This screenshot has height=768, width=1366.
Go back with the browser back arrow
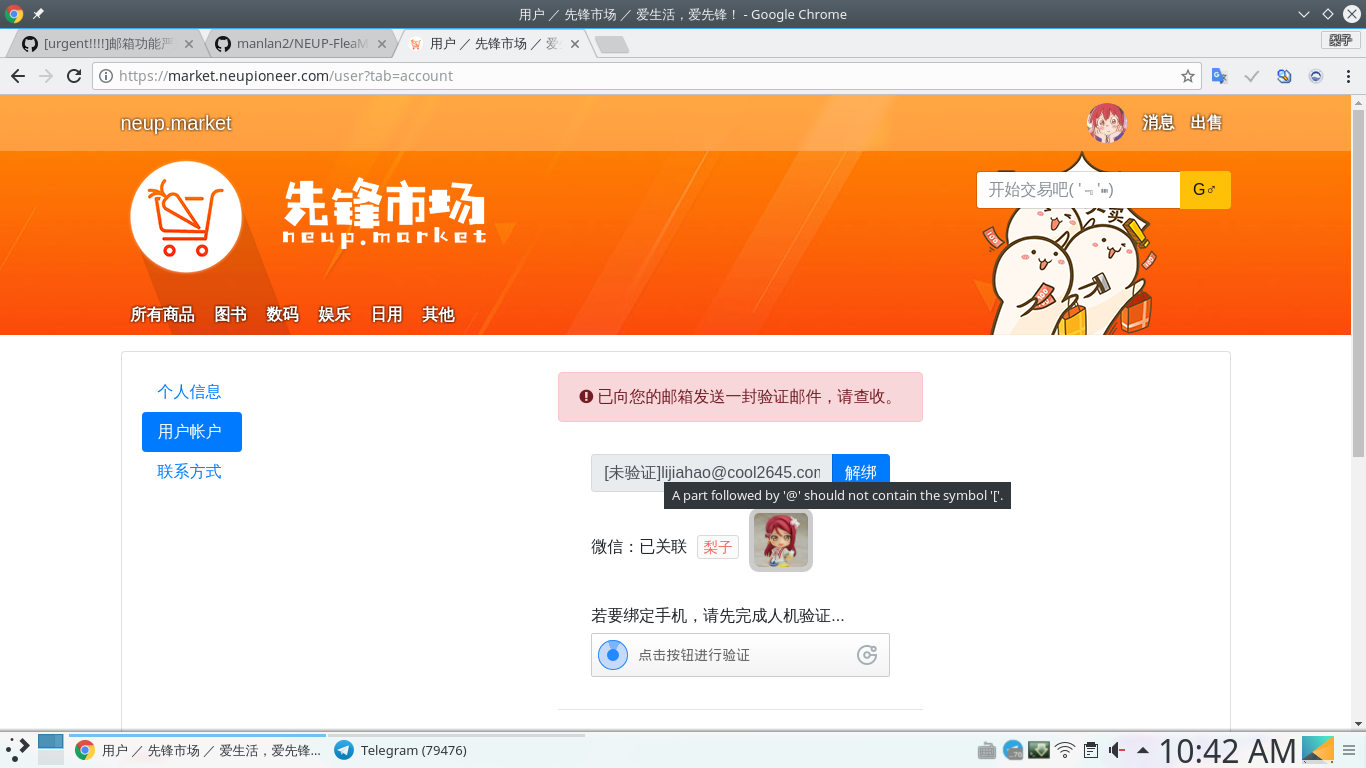coord(18,76)
